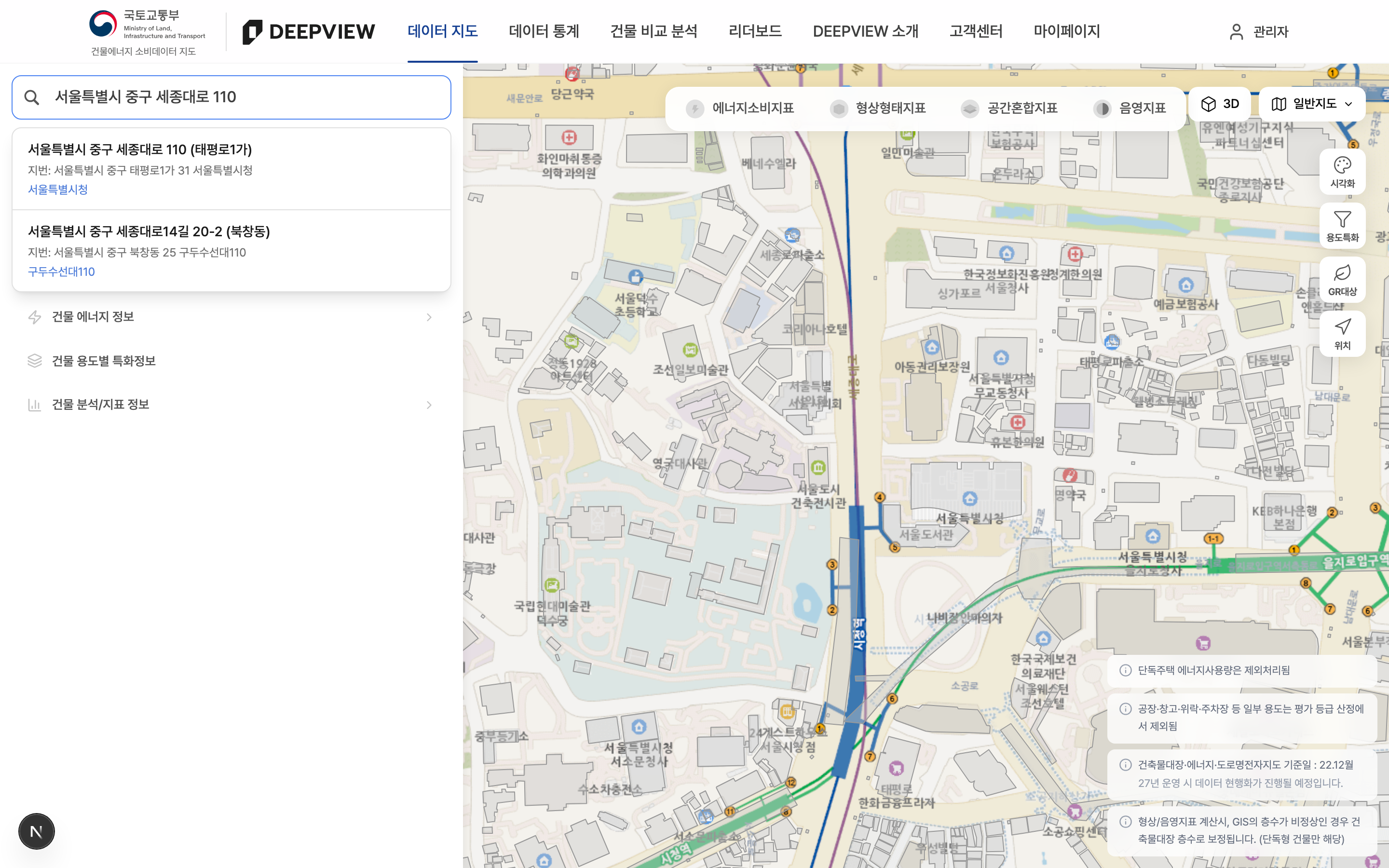Screen dimensions: 1389x868
Task: Open the 데이터 통계 tab
Action: pos(544,31)
